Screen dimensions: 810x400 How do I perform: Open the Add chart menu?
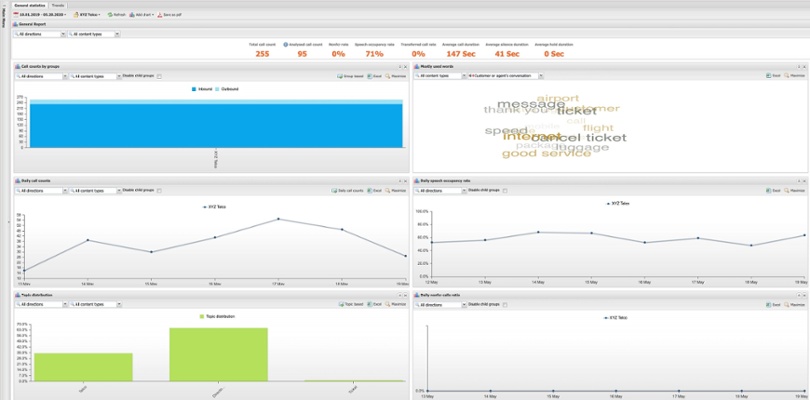coord(141,14)
